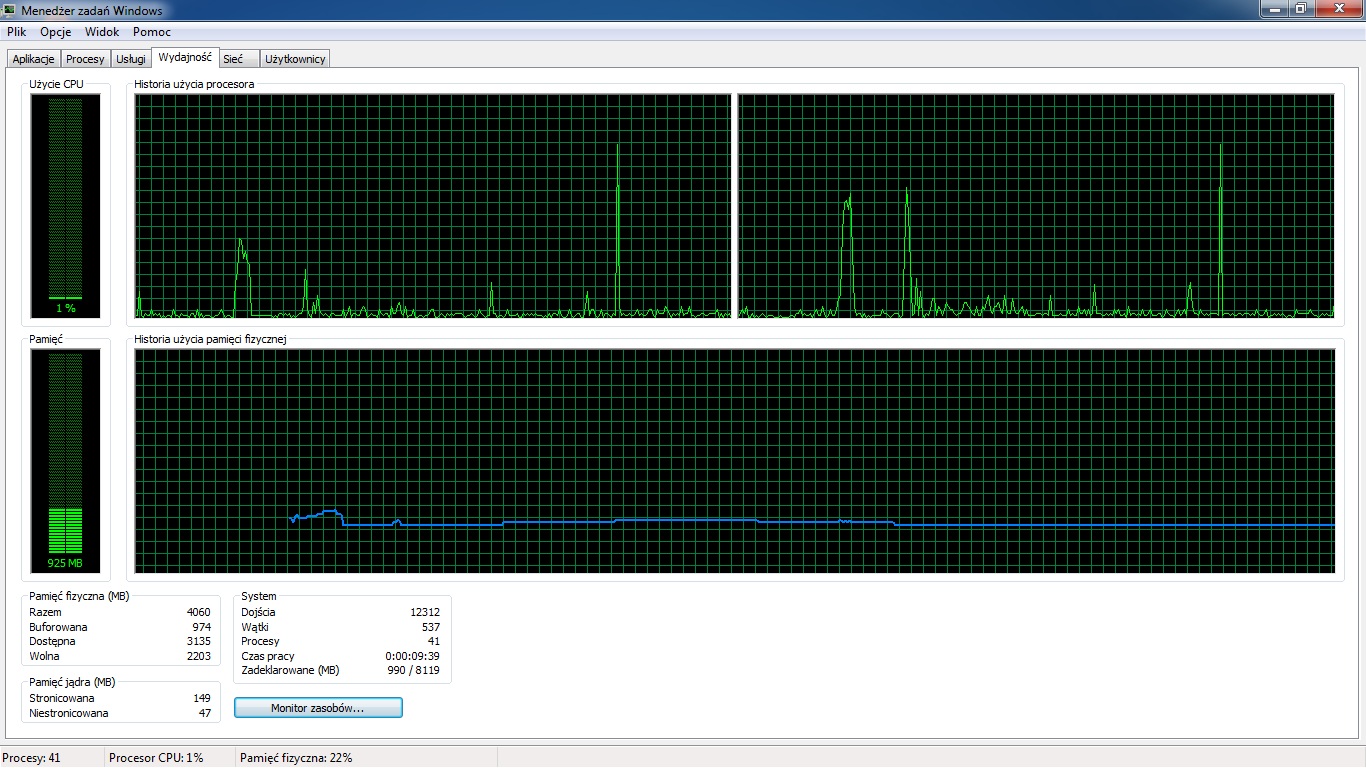Image resolution: width=1366 pixels, height=768 pixels.
Task: Click the Czas pracy value 0:00:09:39
Action: pyautogui.click(x=413, y=656)
